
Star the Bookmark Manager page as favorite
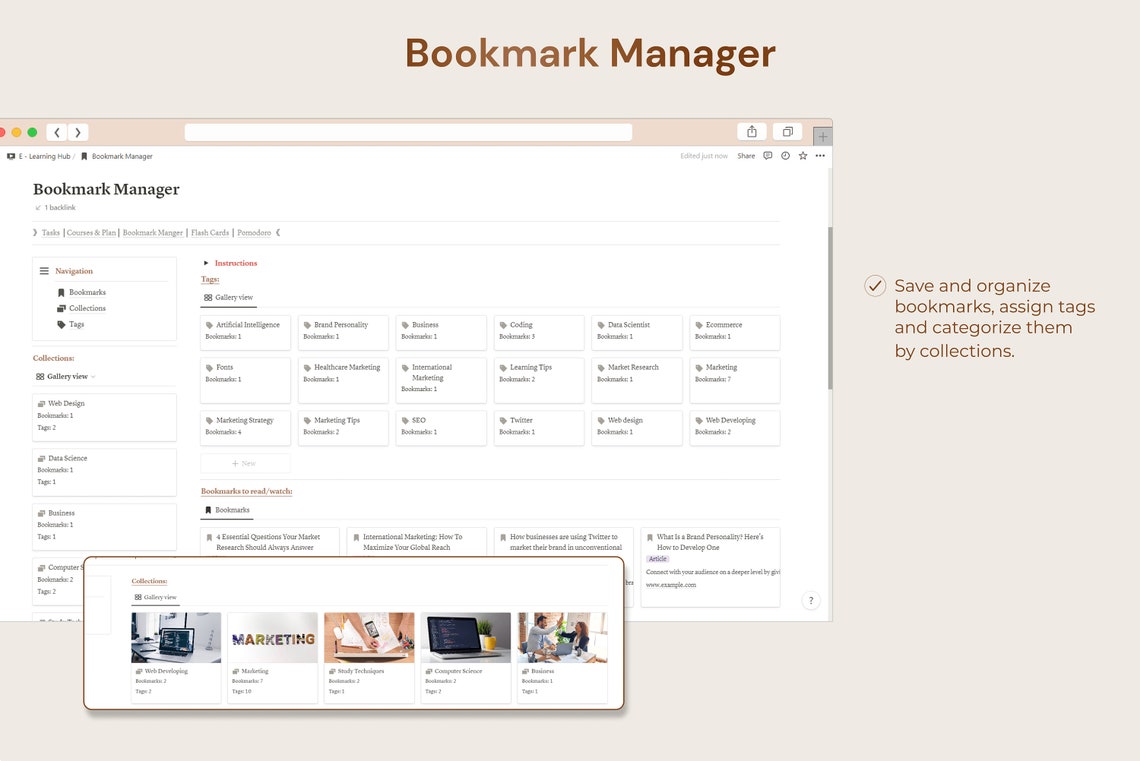click(x=803, y=156)
